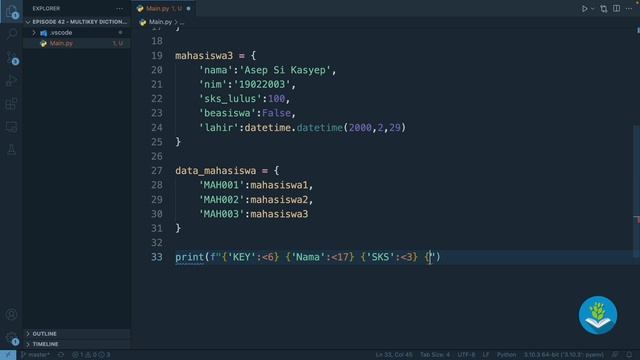Click line number 33 in the gutter
Screen dimensions: 640x360
pos(157,257)
